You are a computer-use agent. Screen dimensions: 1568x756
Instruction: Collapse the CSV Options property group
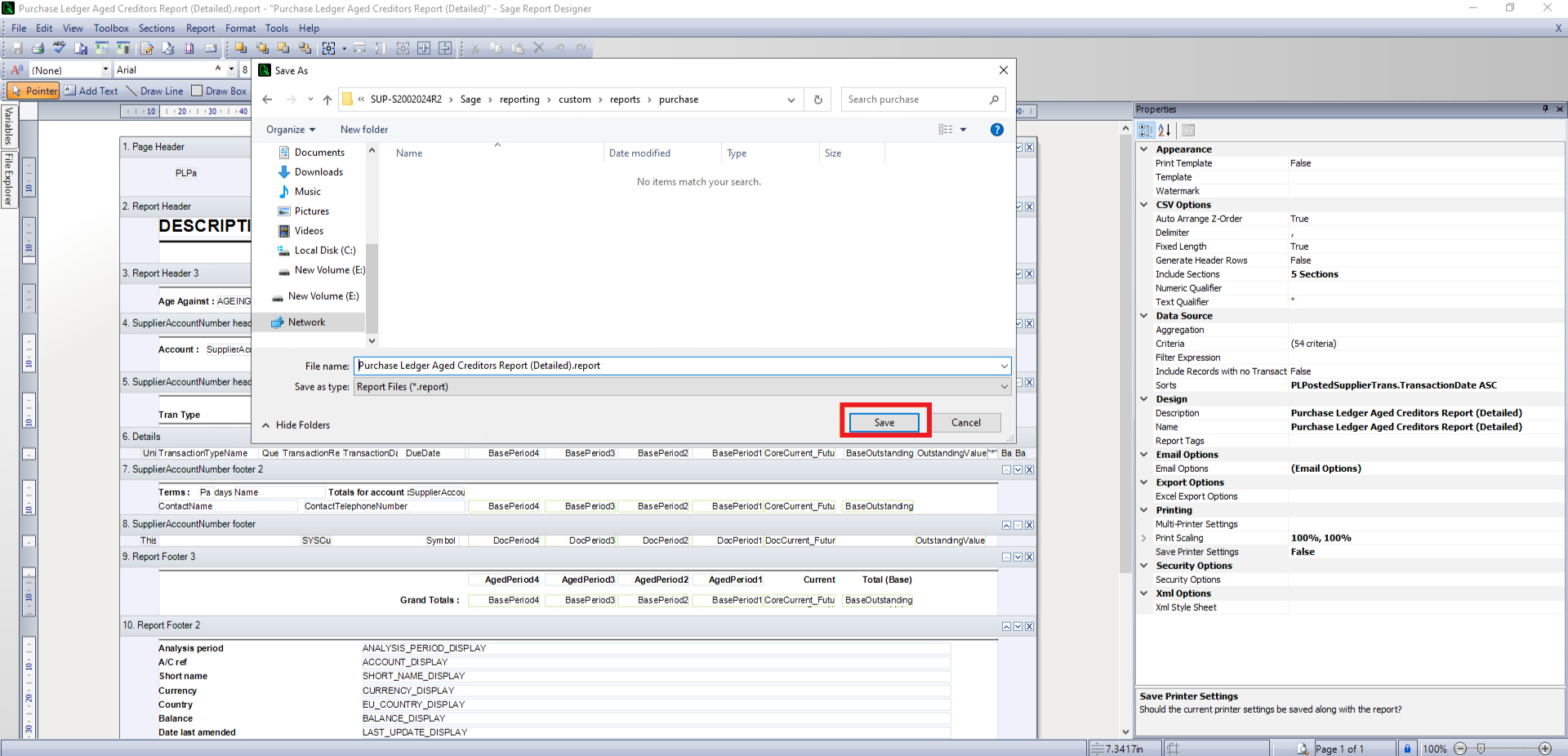[1143, 204]
